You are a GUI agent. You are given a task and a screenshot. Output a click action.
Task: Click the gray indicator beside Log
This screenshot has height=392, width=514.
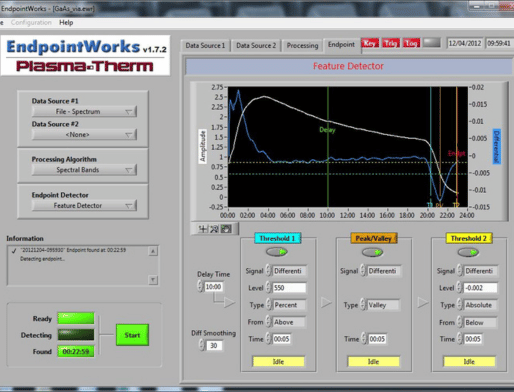click(432, 43)
